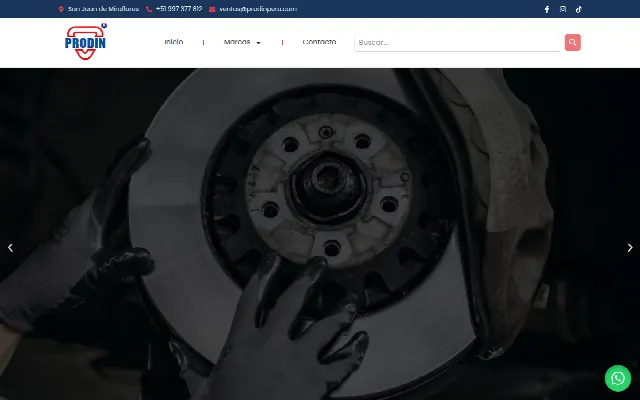Open the Marcas menu item
The width and height of the screenshot is (640, 400).
coord(237,42)
